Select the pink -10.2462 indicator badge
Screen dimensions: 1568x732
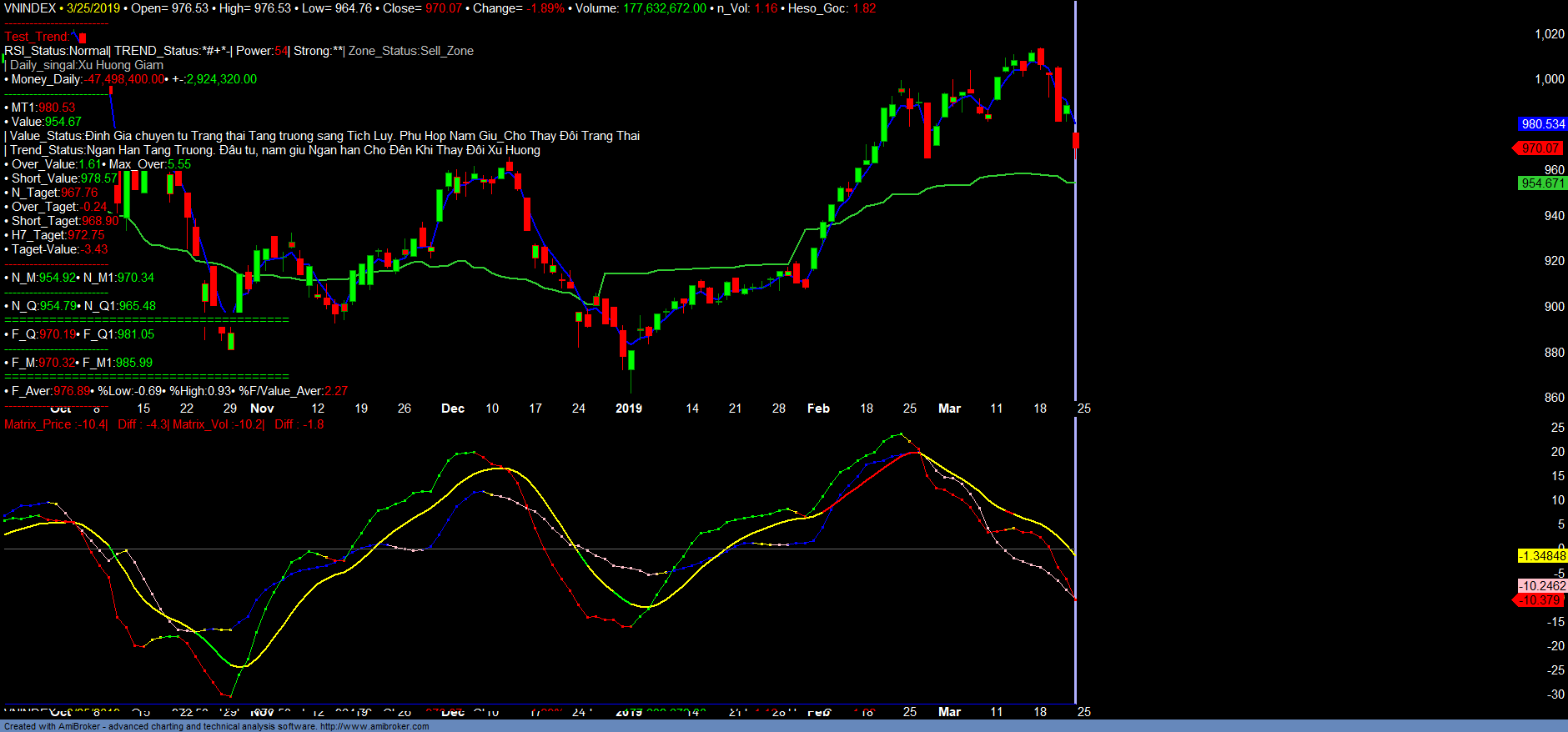[1542, 586]
